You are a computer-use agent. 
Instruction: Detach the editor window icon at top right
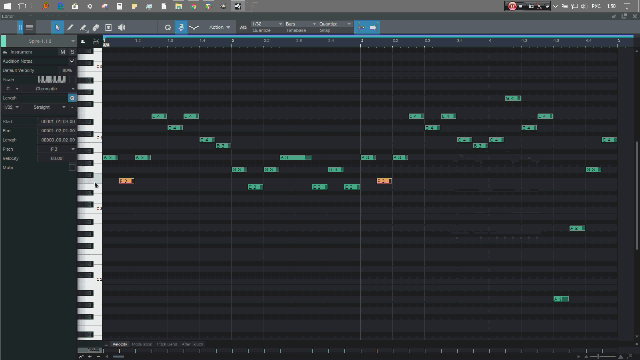tap(624, 16)
